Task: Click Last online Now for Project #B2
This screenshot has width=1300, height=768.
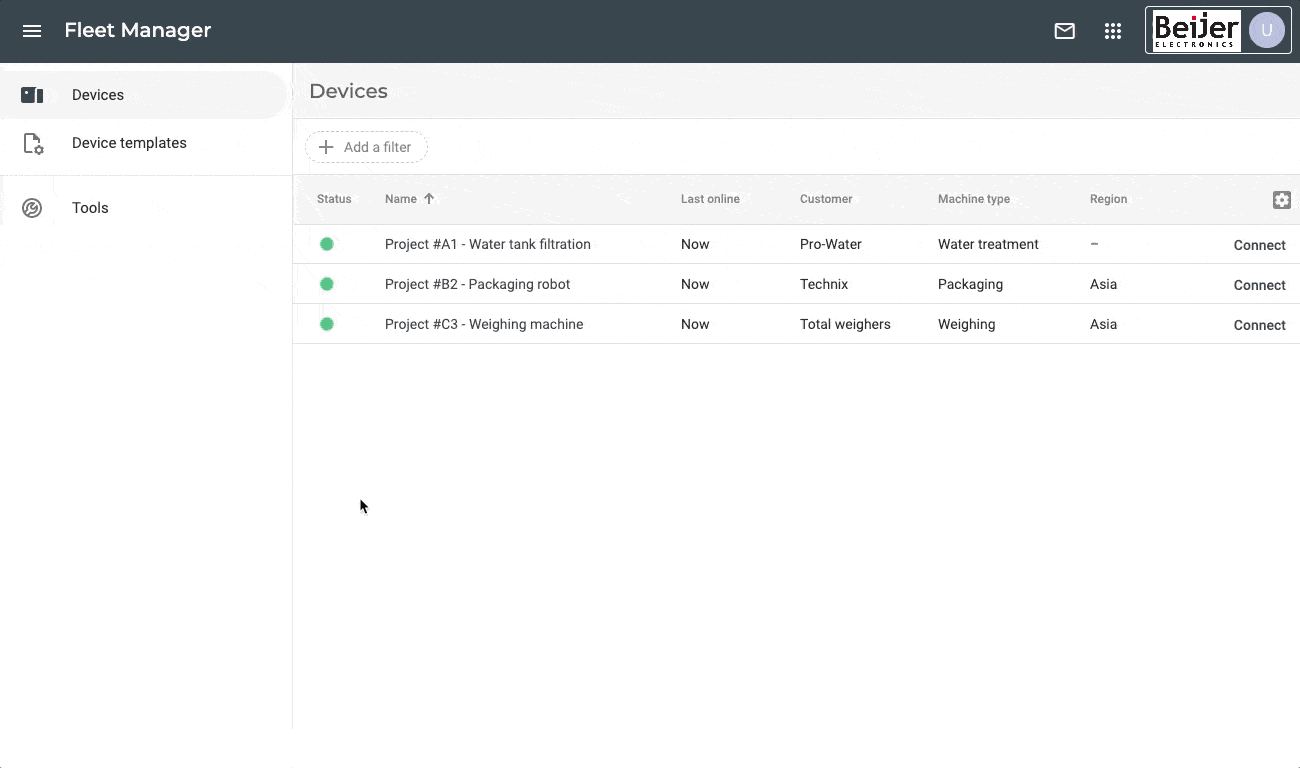Action: point(695,284)
